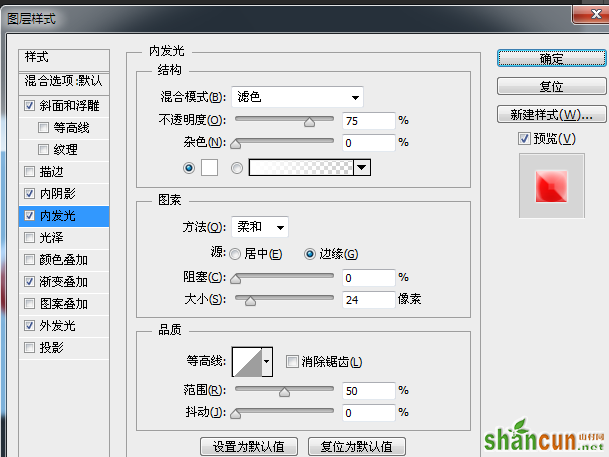Select the 描边 style row label
This screenshot has height=457, width=609.
(x=51, y=171)
